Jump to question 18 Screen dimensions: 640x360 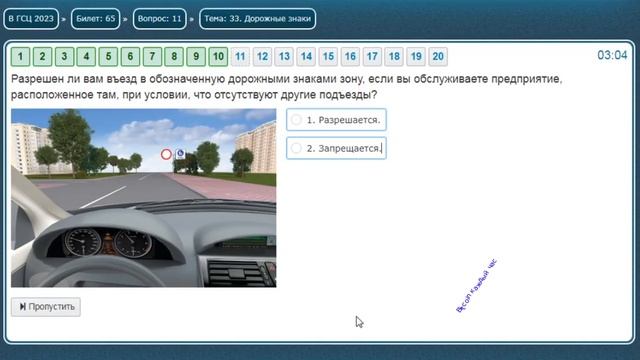click(x=394, y=56)
